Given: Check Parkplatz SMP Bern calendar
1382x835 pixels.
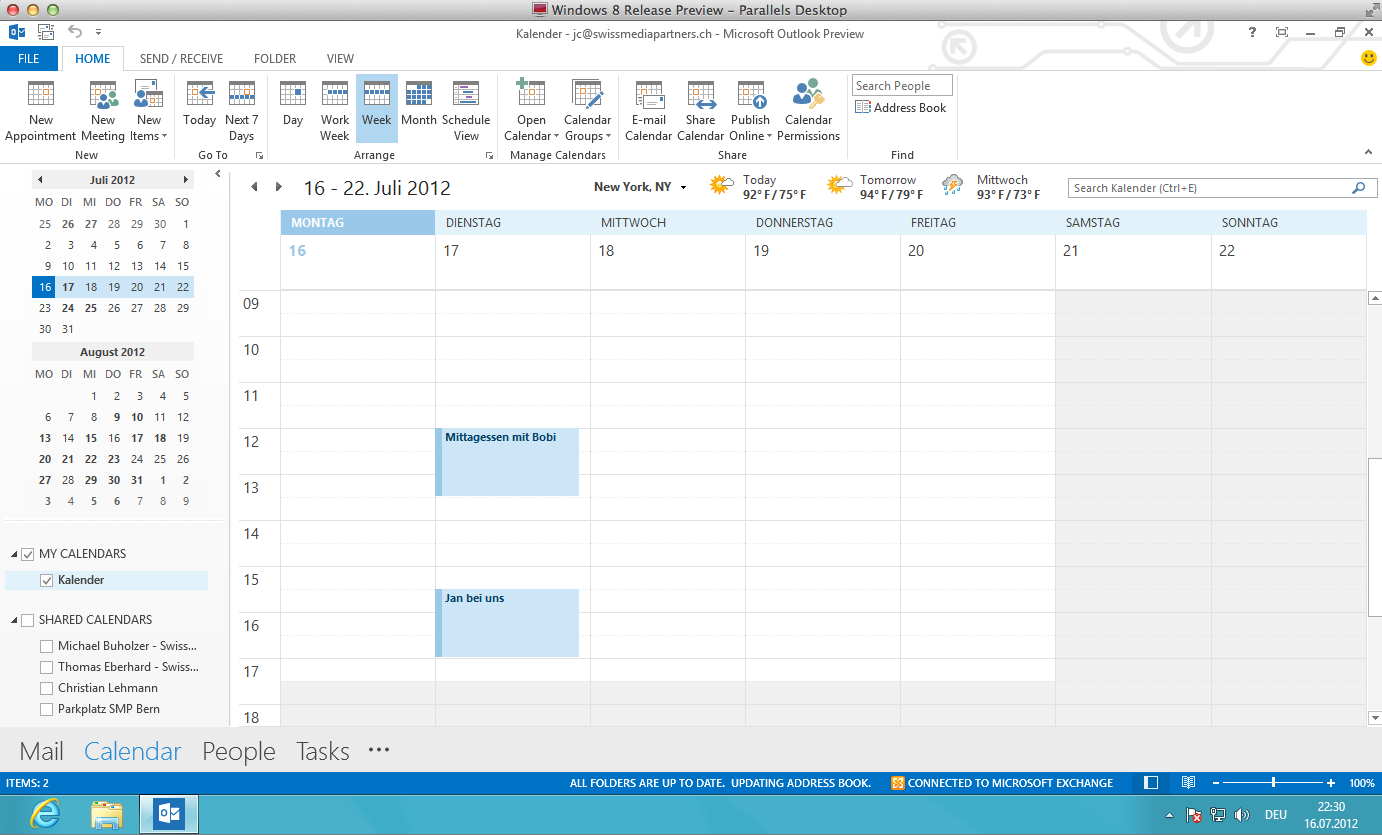Looking at the screenshot, I should tap(46, 709).
